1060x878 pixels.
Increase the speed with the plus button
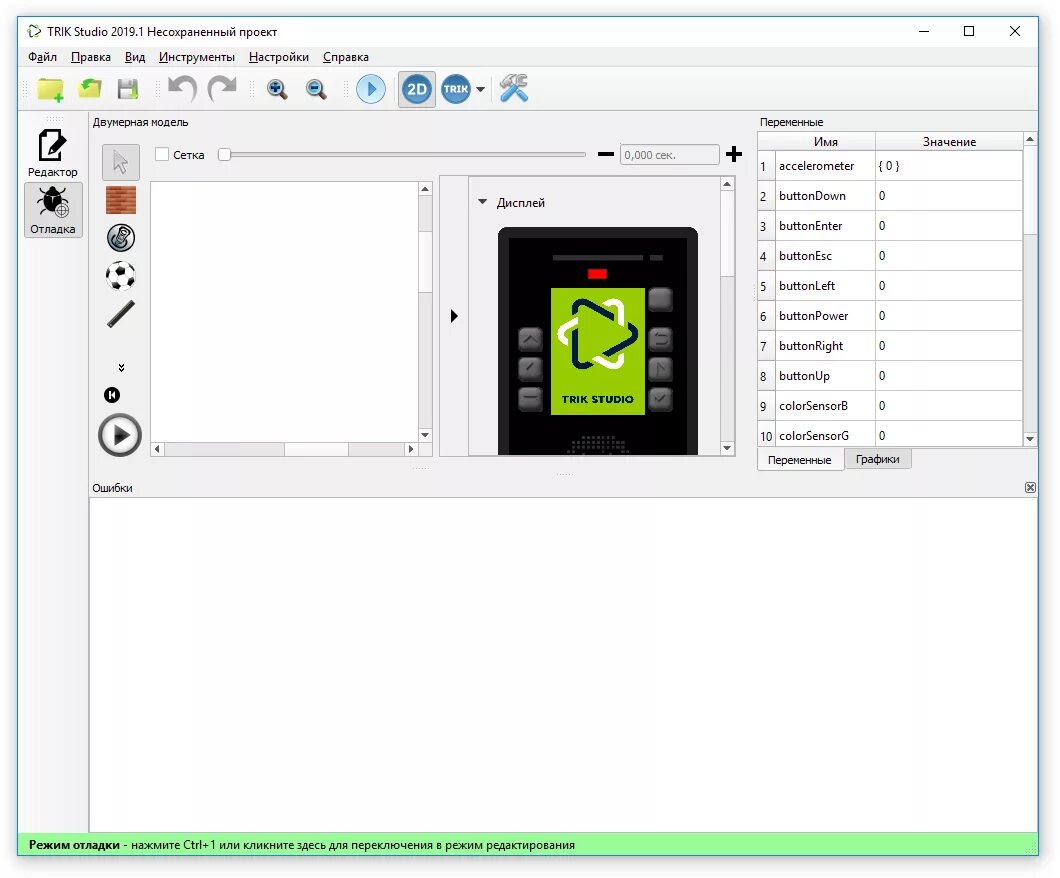734,154
